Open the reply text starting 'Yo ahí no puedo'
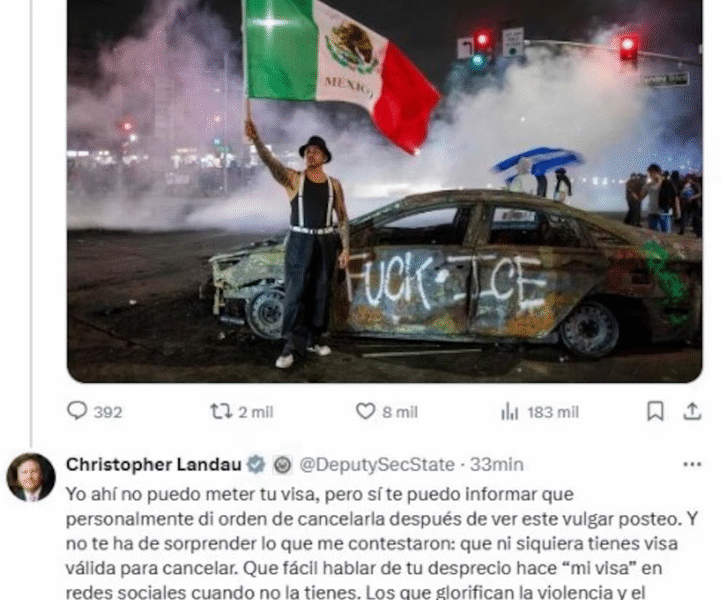 coord(383,543)
